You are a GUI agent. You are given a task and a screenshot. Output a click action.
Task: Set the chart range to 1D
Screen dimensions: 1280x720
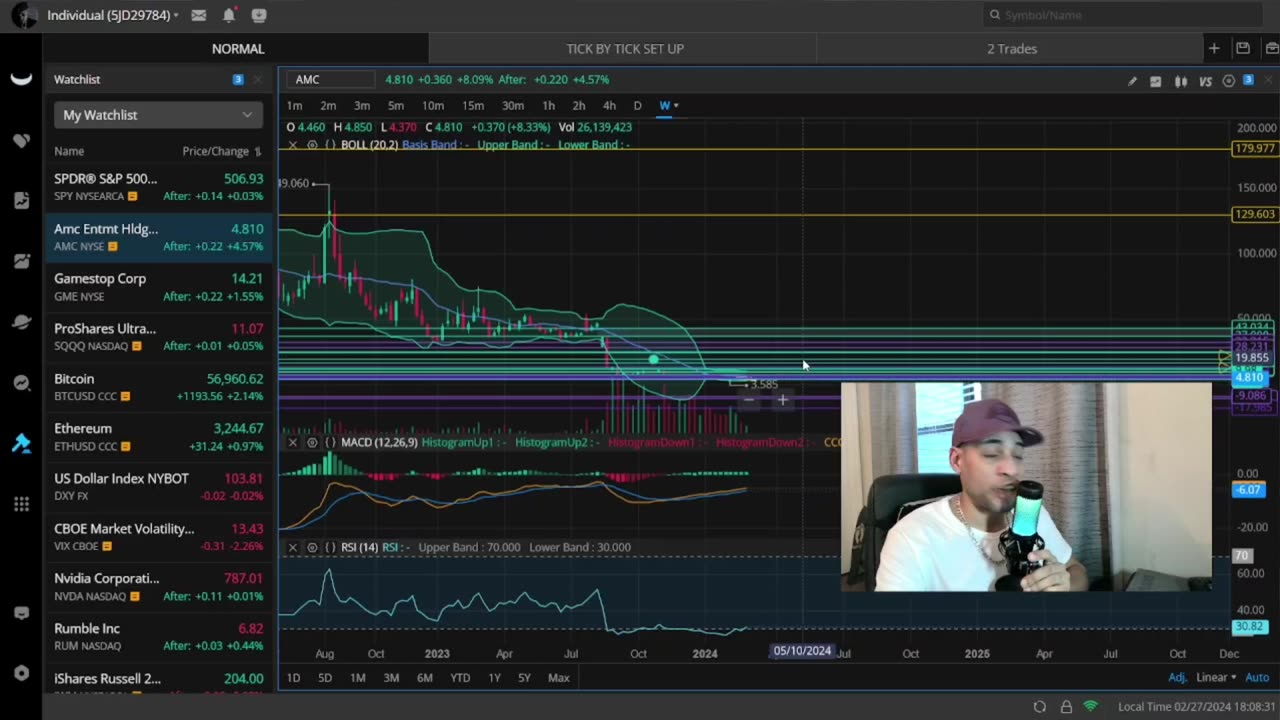point(293,678)
